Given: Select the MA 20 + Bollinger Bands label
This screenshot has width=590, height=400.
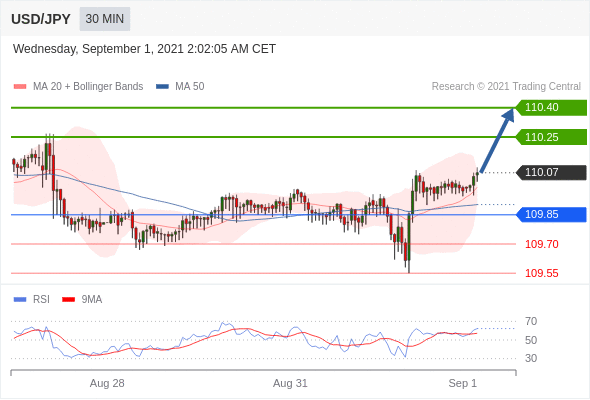Looking at the screenshot, I should click(88, 87).
